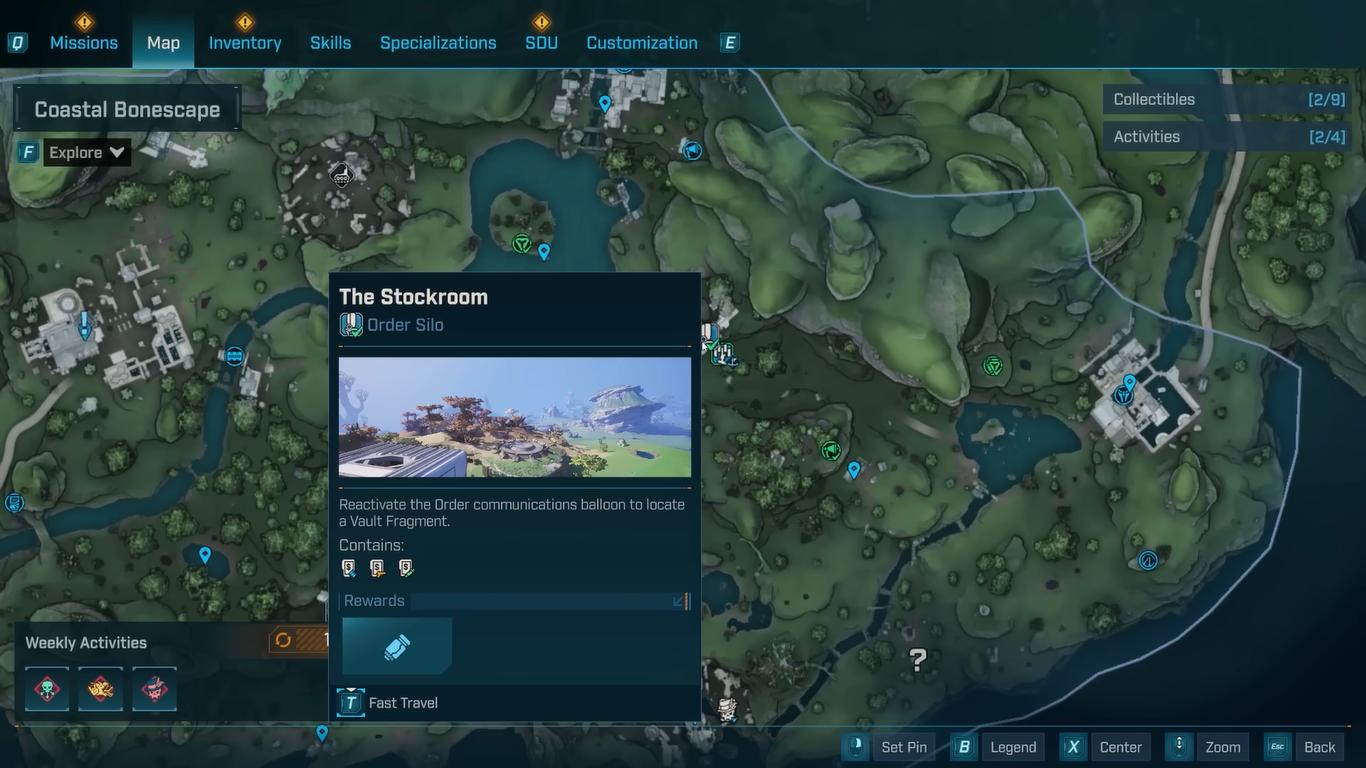
Task: Click the Q previous-tab key icon
Action: 18,43
